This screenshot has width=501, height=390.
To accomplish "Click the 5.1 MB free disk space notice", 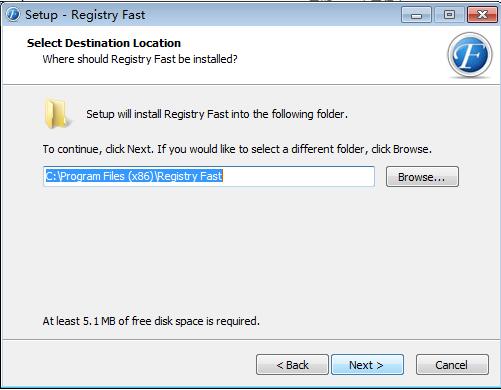I will coord(151,321).
